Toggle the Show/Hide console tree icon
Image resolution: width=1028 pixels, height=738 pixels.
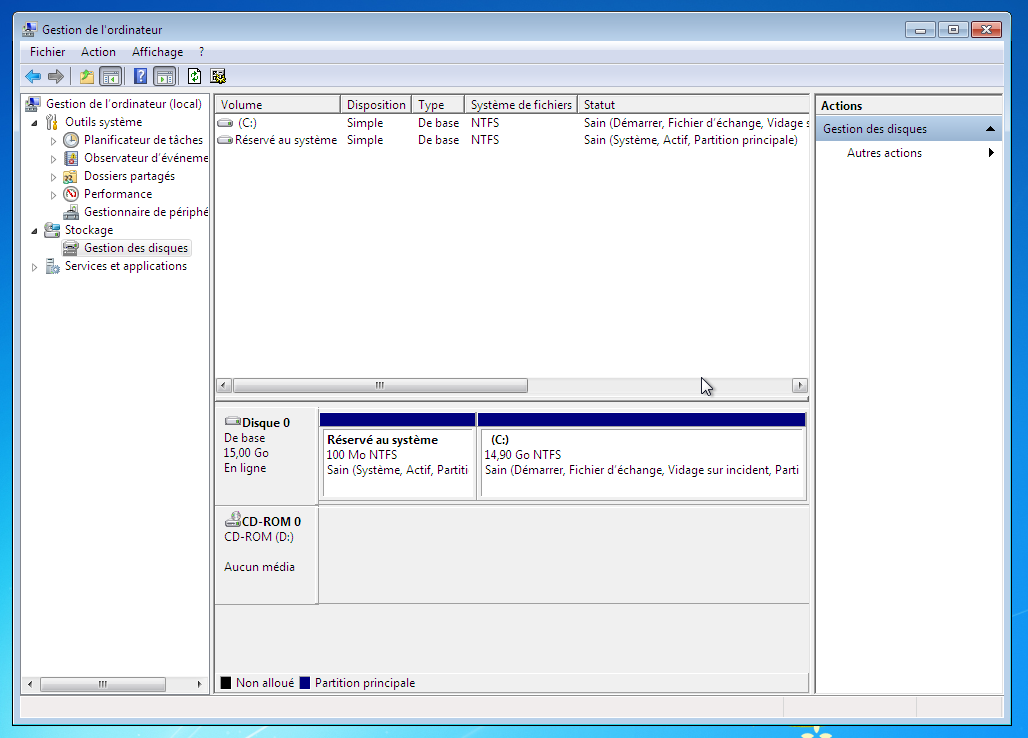coord(111,77)
